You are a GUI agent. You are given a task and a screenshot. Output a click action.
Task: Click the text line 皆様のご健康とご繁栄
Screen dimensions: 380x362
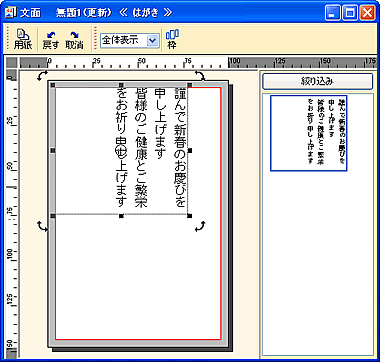tap(141, 148)
